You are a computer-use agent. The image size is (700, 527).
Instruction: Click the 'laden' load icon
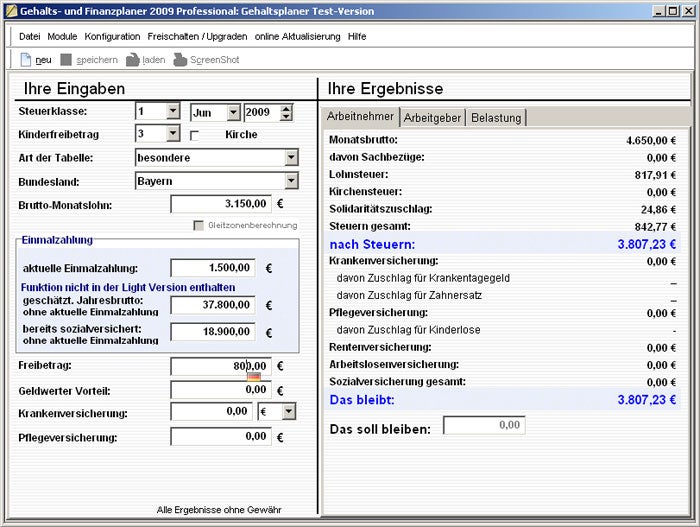tap(133, 59)
